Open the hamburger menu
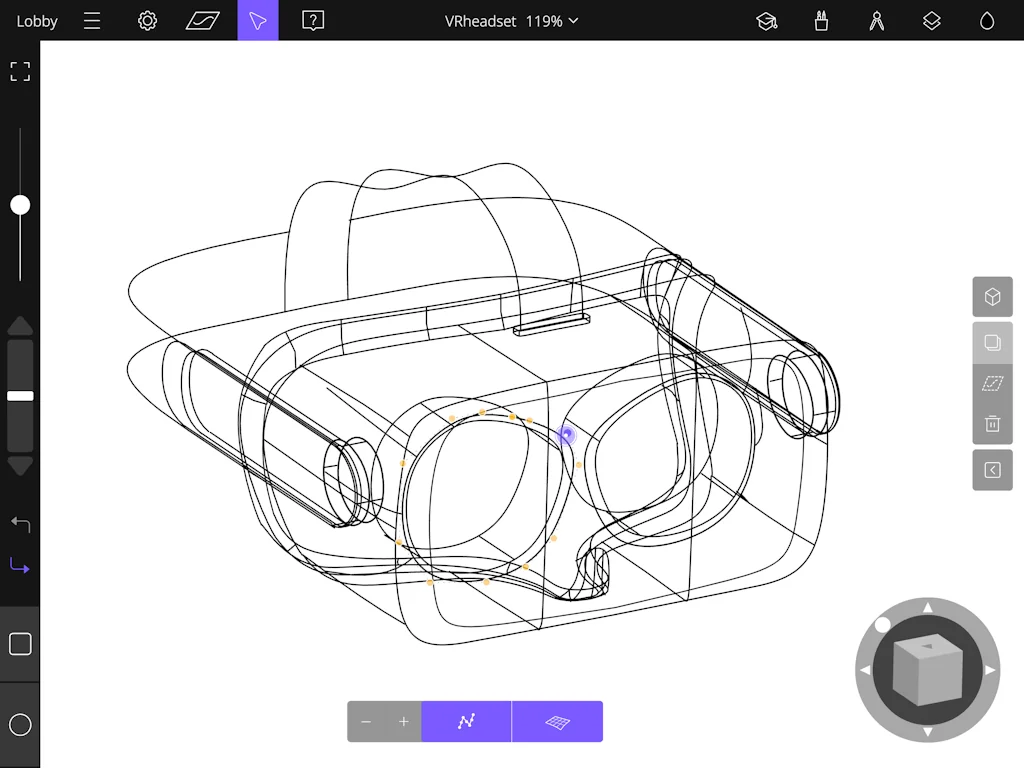Viewport: 1024px width, 768px height. [x=91, y=20]
